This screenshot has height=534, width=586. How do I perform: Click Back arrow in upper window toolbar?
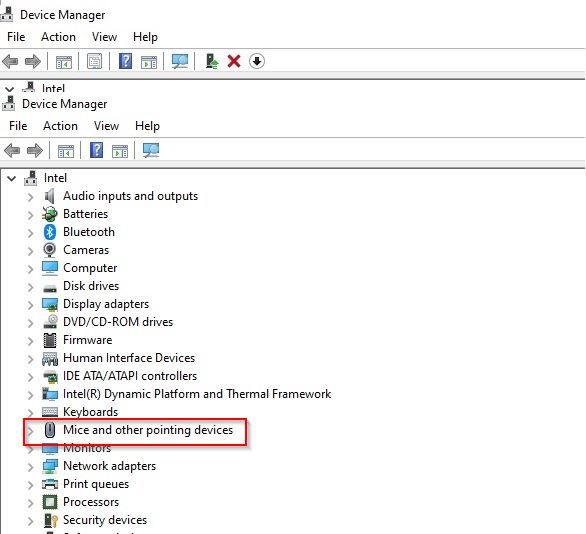10,61
